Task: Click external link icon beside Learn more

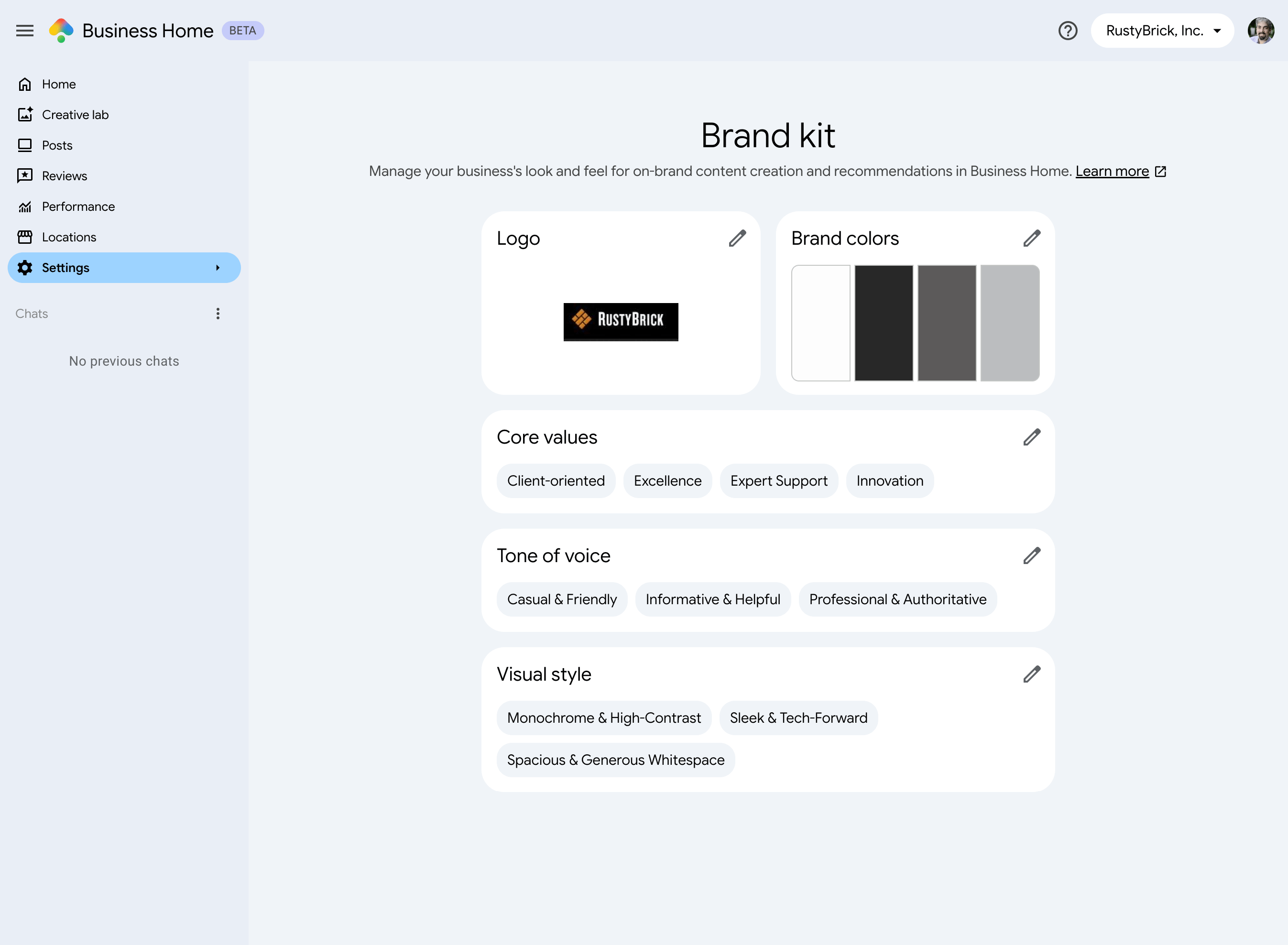Action: (1160, 172)
